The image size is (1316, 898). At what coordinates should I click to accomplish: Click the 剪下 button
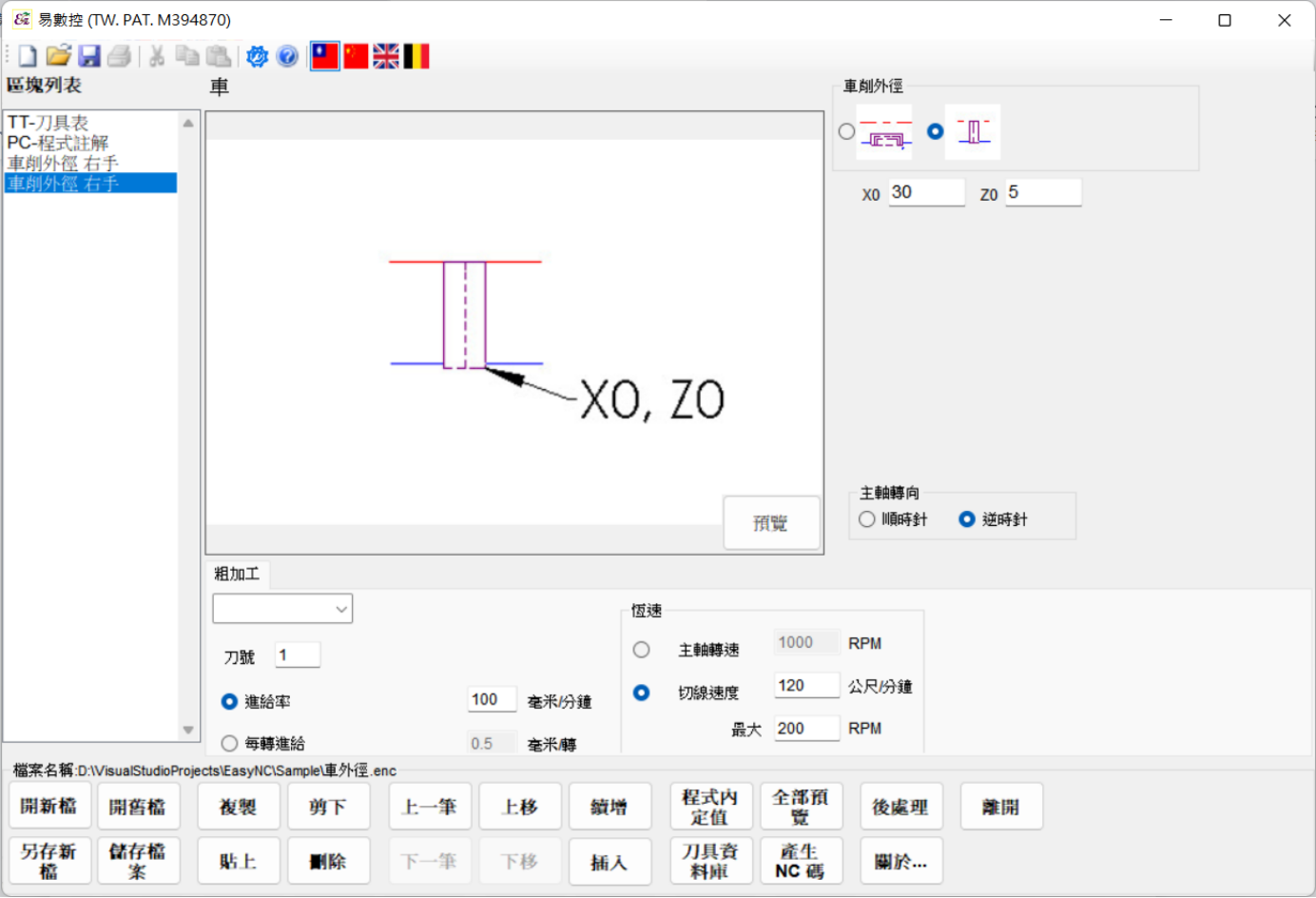(328, 807)
